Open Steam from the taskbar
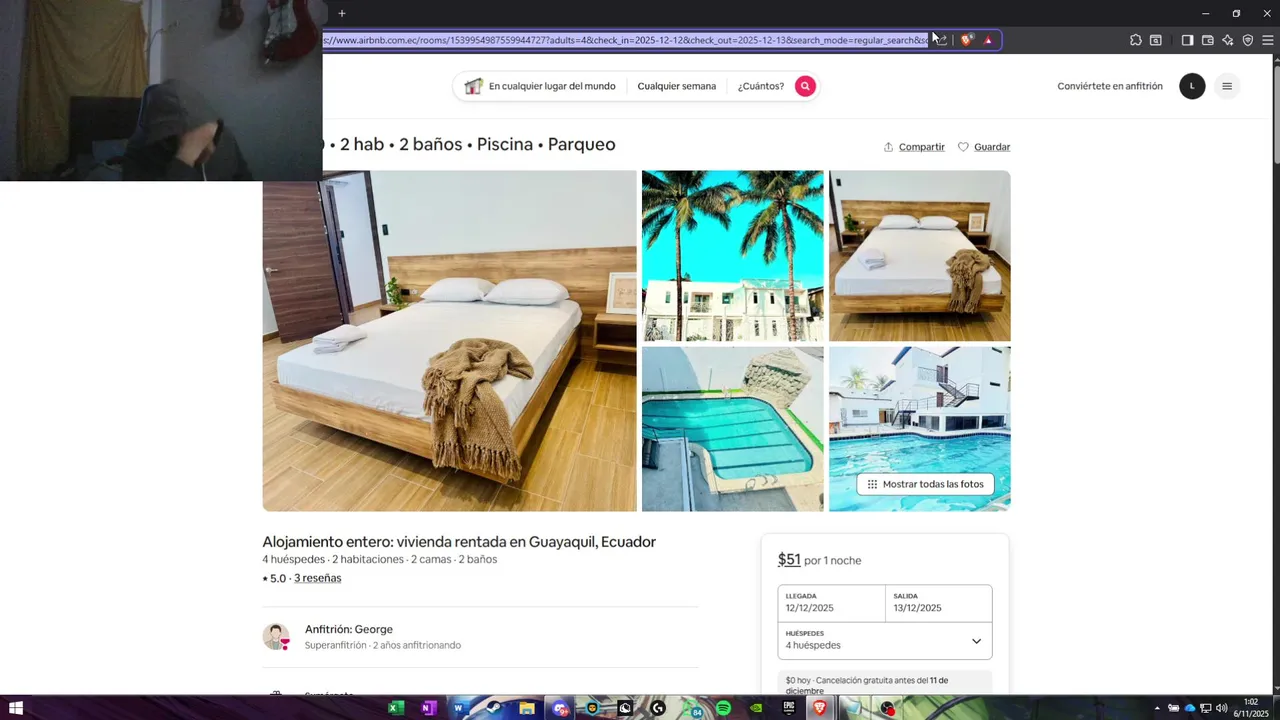Viewport: 1280px width, 720px height. coord(493,708)
